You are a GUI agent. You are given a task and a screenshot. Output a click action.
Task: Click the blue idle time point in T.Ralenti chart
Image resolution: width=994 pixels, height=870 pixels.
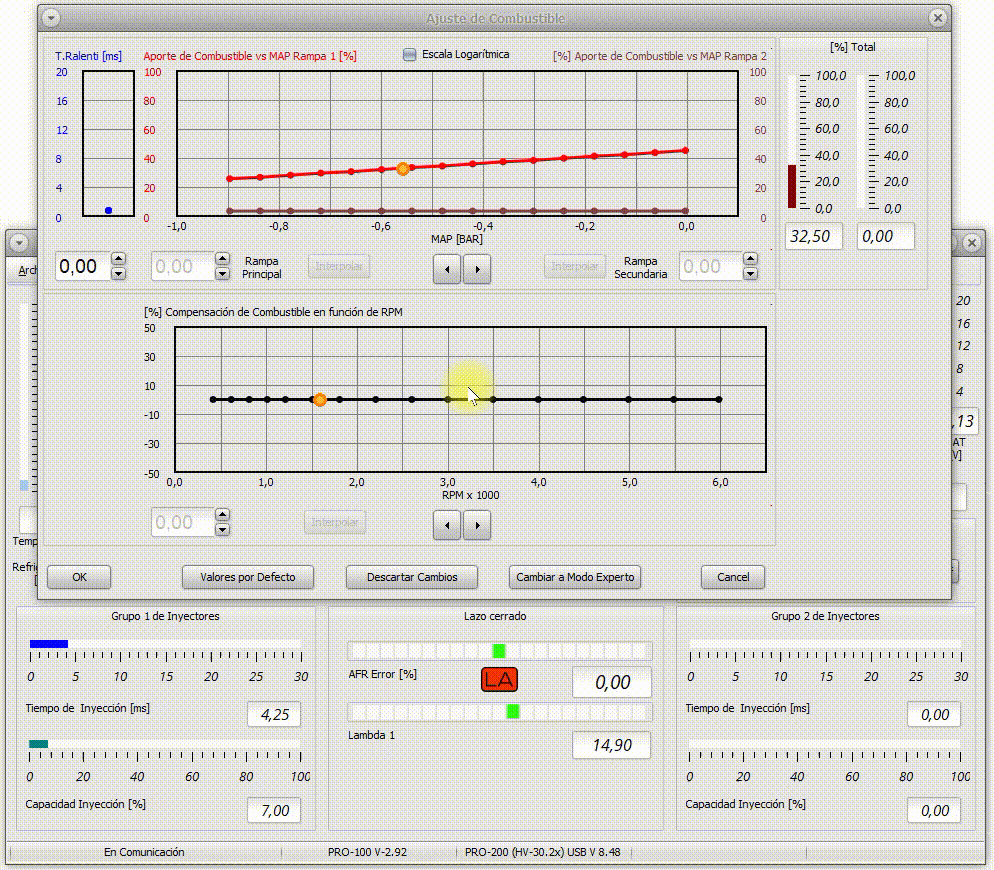tap(108, 211)
